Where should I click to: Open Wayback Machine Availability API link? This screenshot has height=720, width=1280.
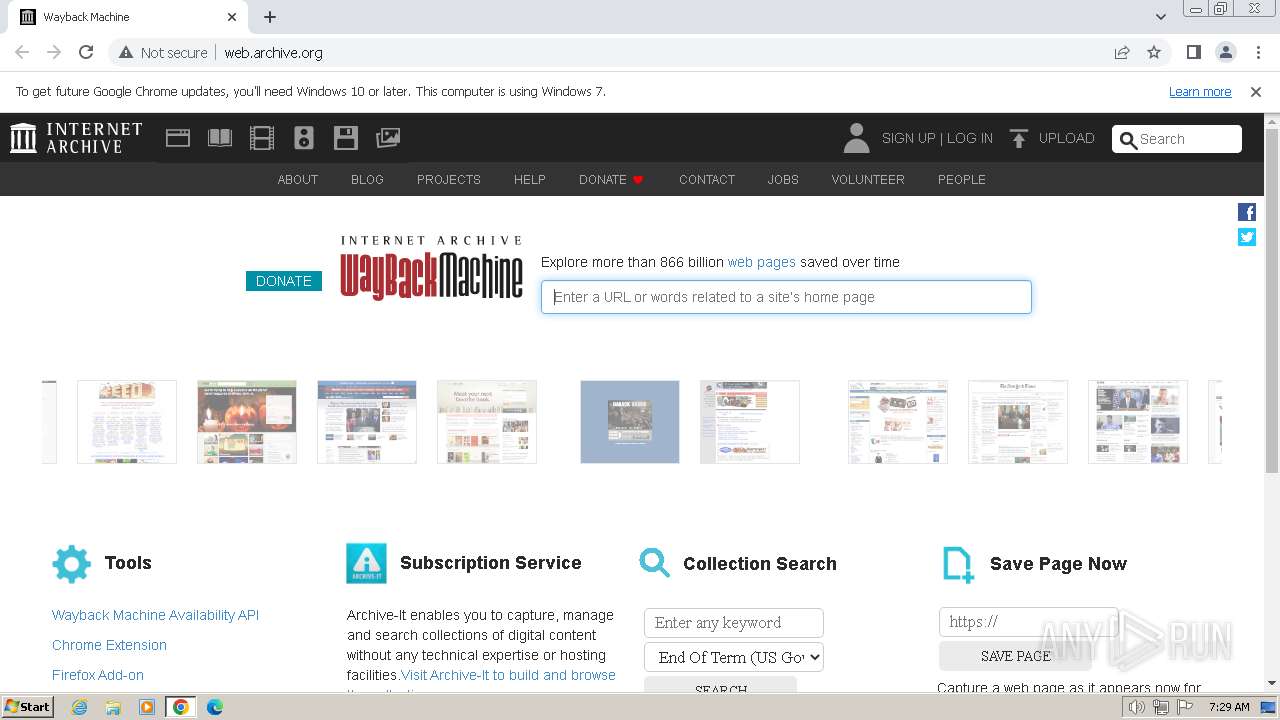click(155, 615)
